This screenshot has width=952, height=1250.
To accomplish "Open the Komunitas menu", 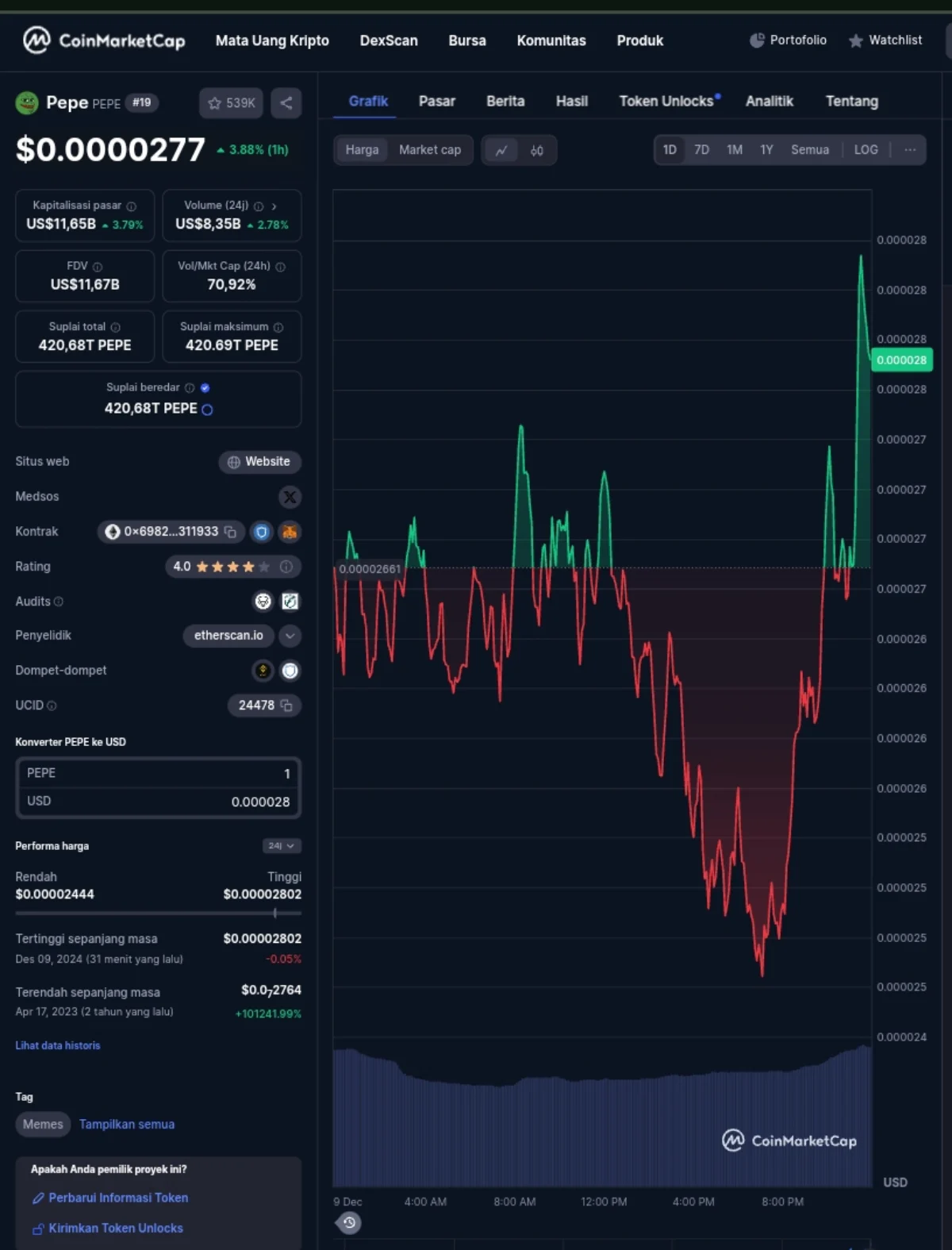I will pos(551,40).
